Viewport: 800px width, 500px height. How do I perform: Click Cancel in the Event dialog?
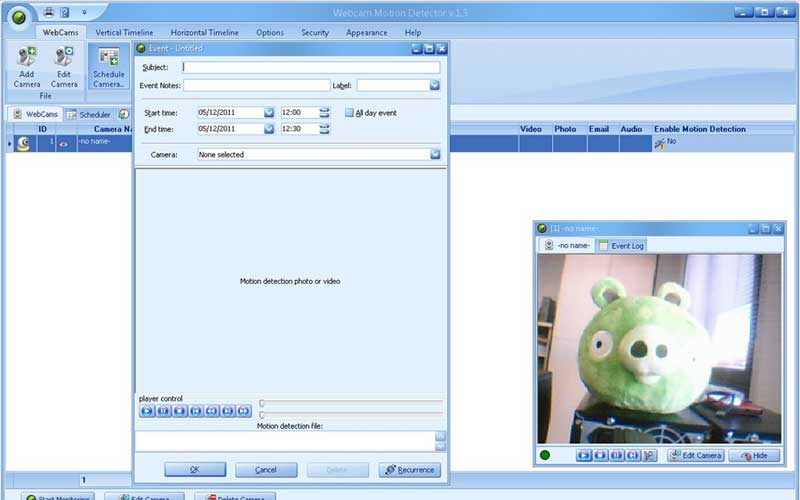pyautogui.click(x=266, y=469)
